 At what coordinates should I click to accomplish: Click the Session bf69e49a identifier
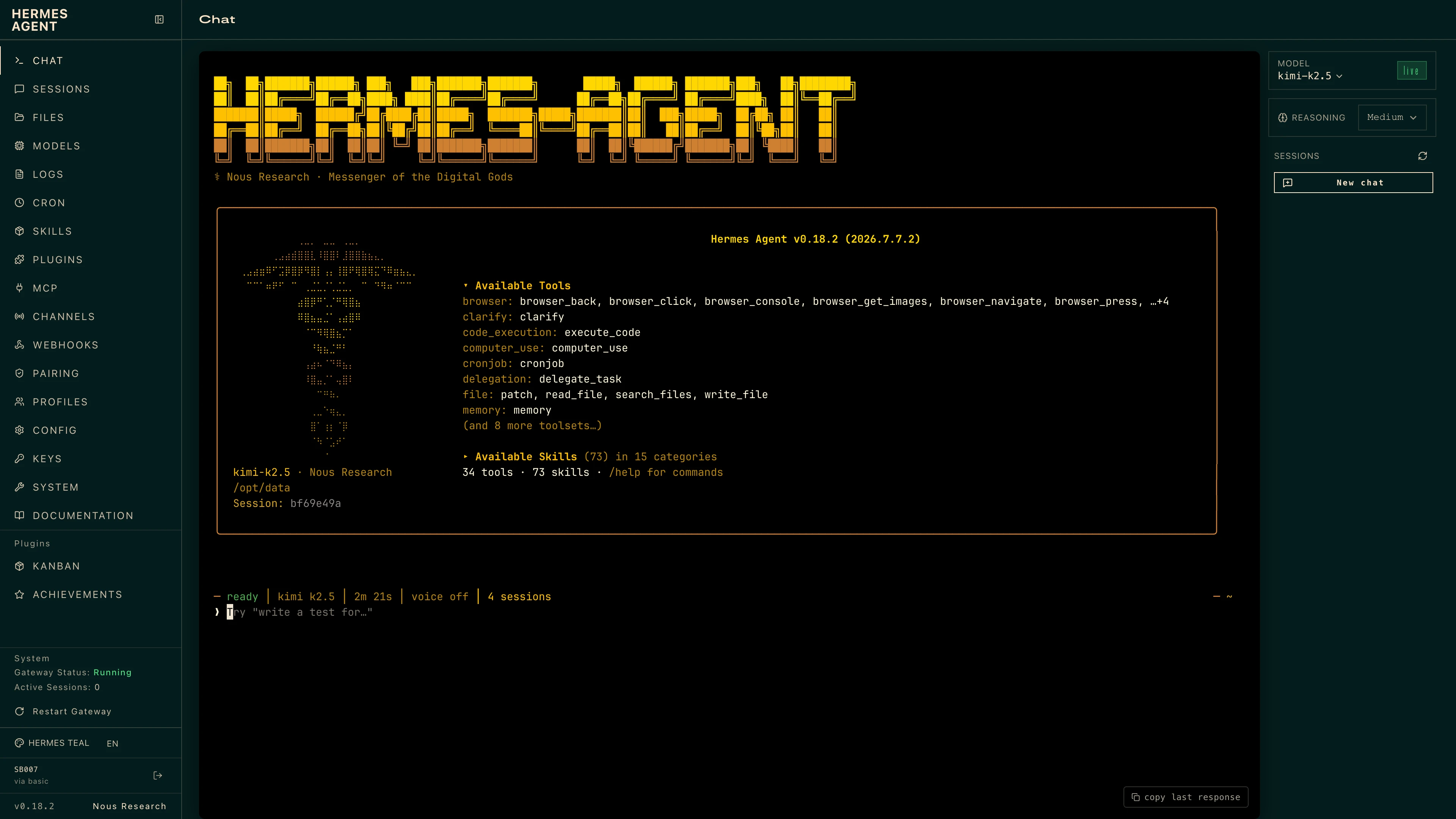point(287,504)
